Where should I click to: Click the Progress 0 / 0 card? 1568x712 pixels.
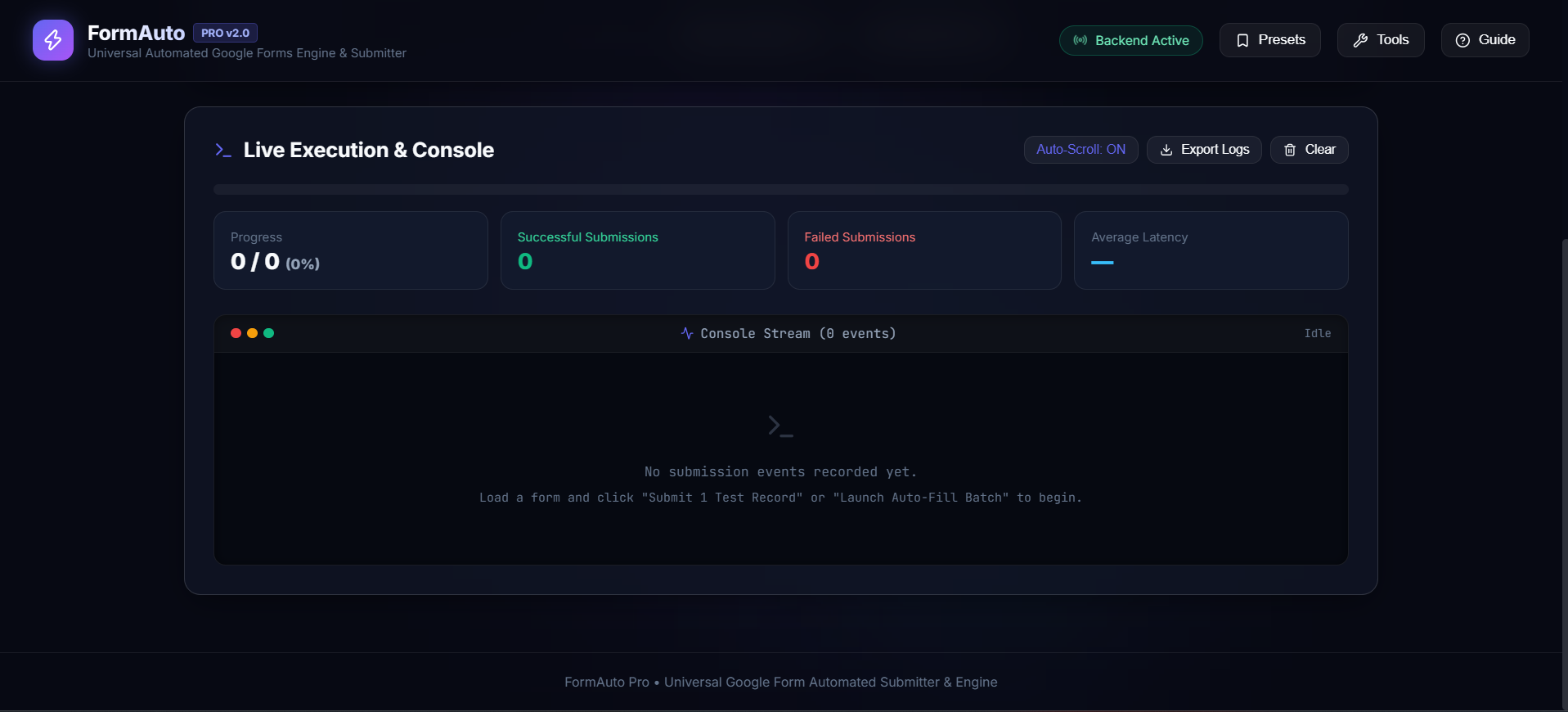[x=350, y=250]
